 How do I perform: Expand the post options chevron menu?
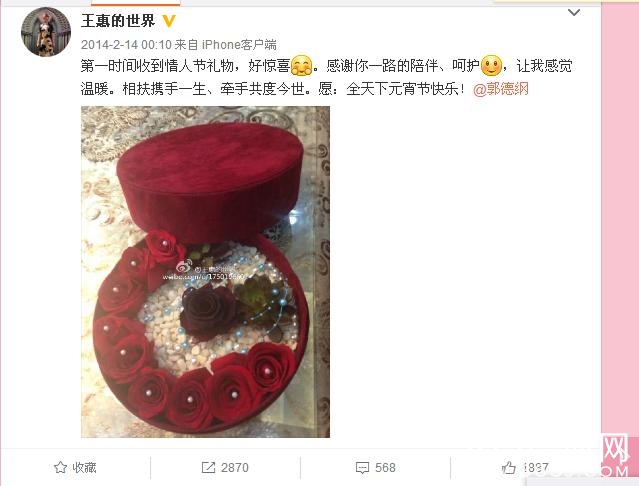(574, 13)
